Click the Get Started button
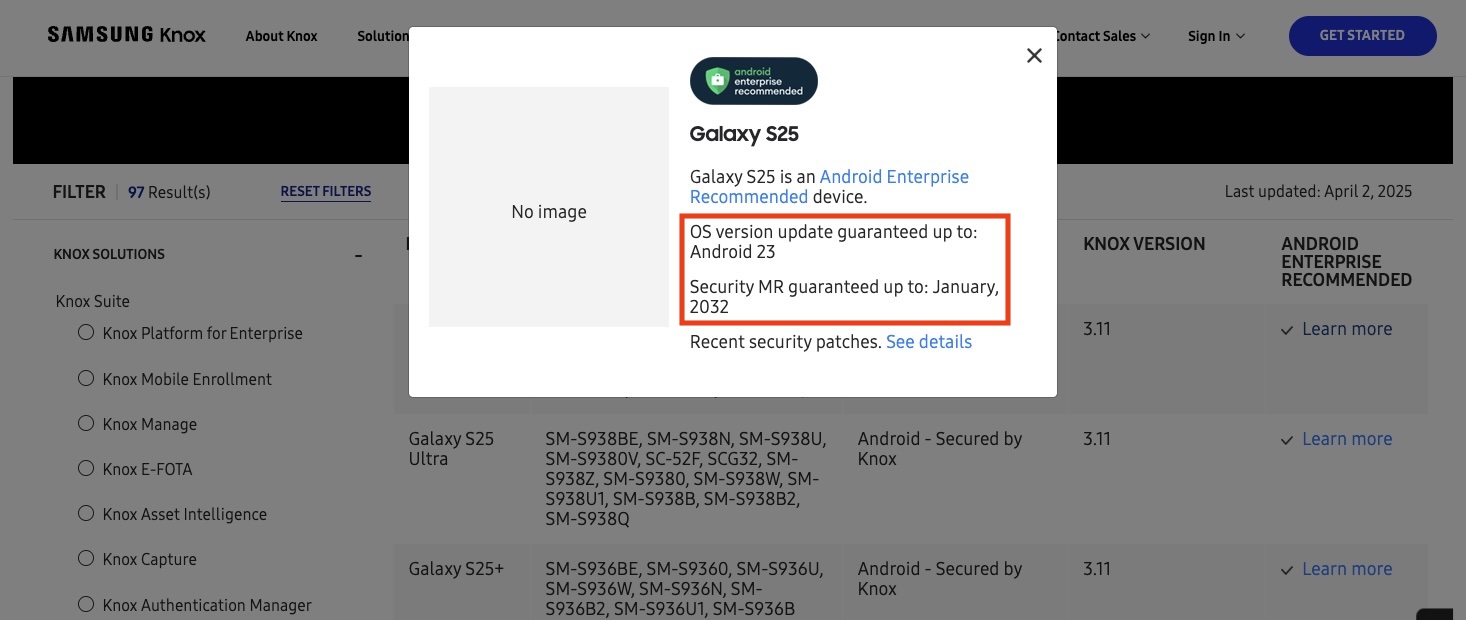Viewport: 1466px width, 620px height. point(1362,36)
